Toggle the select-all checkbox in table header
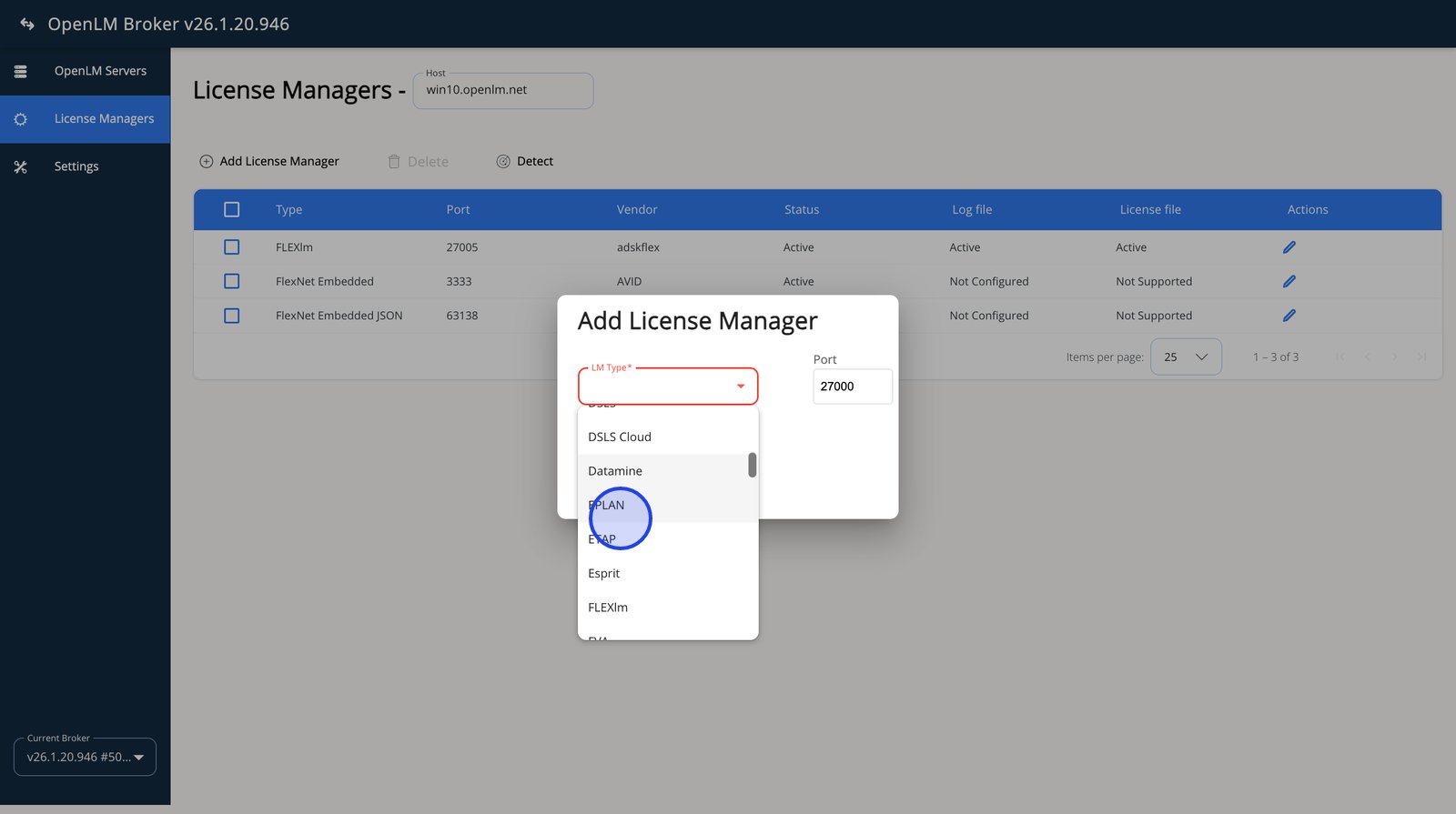1456x814 pixels. coord(232,210)
